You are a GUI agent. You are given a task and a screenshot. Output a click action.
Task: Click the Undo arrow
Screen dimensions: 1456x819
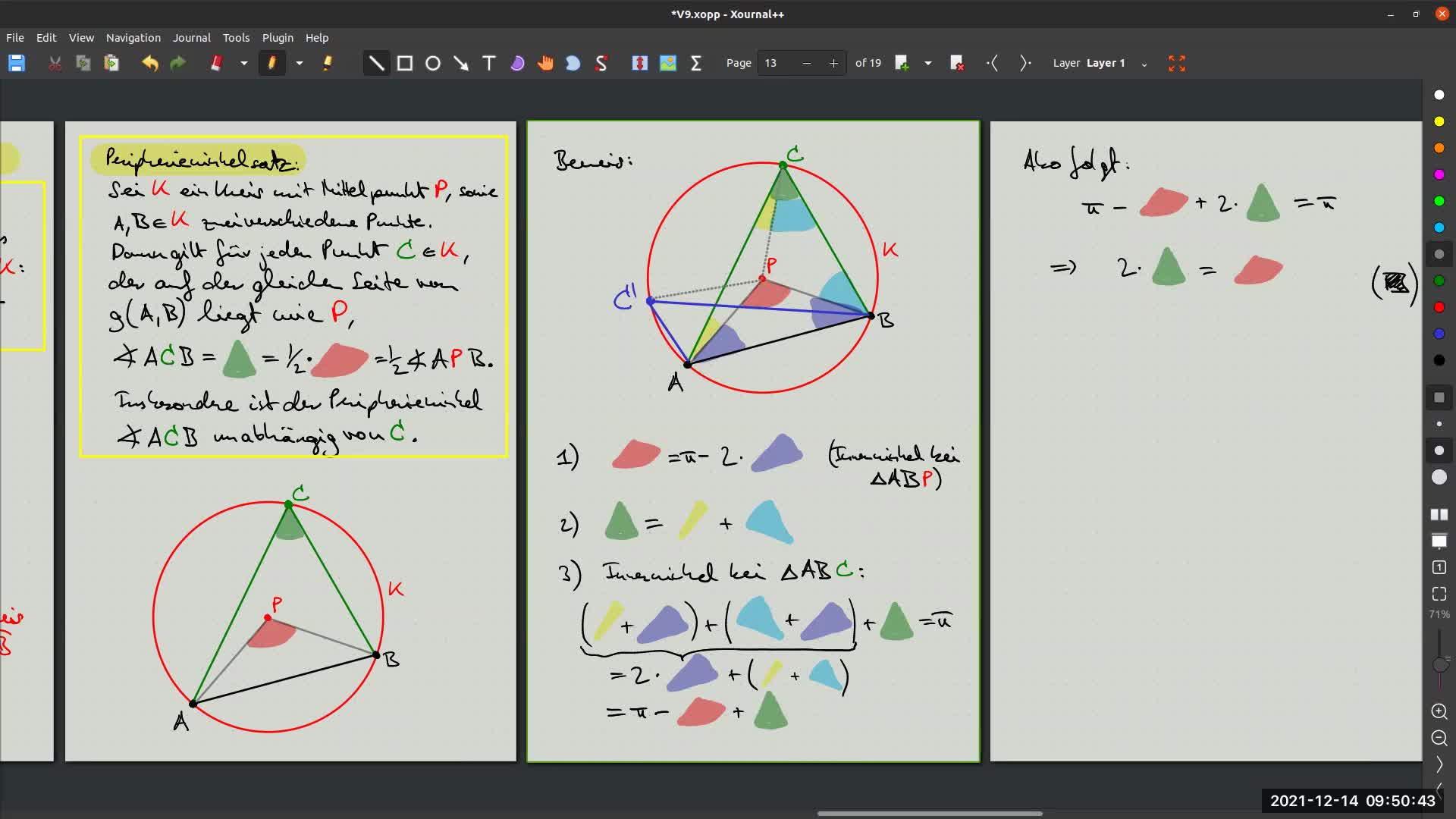point(150,64)
